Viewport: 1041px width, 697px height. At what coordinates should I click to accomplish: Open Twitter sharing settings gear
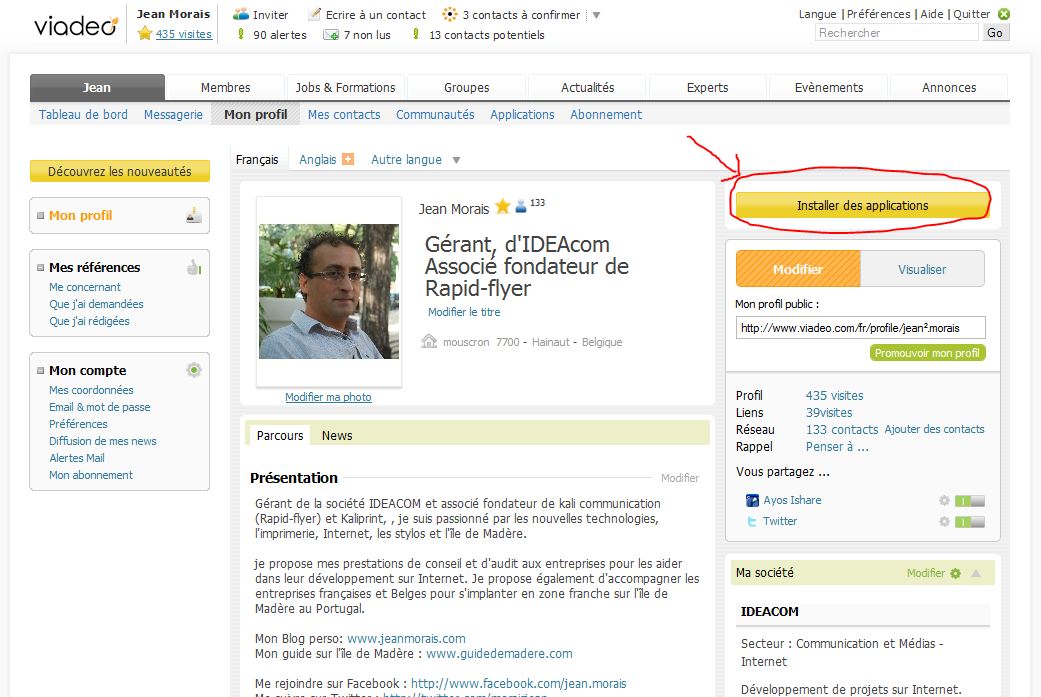coord(944,522)
